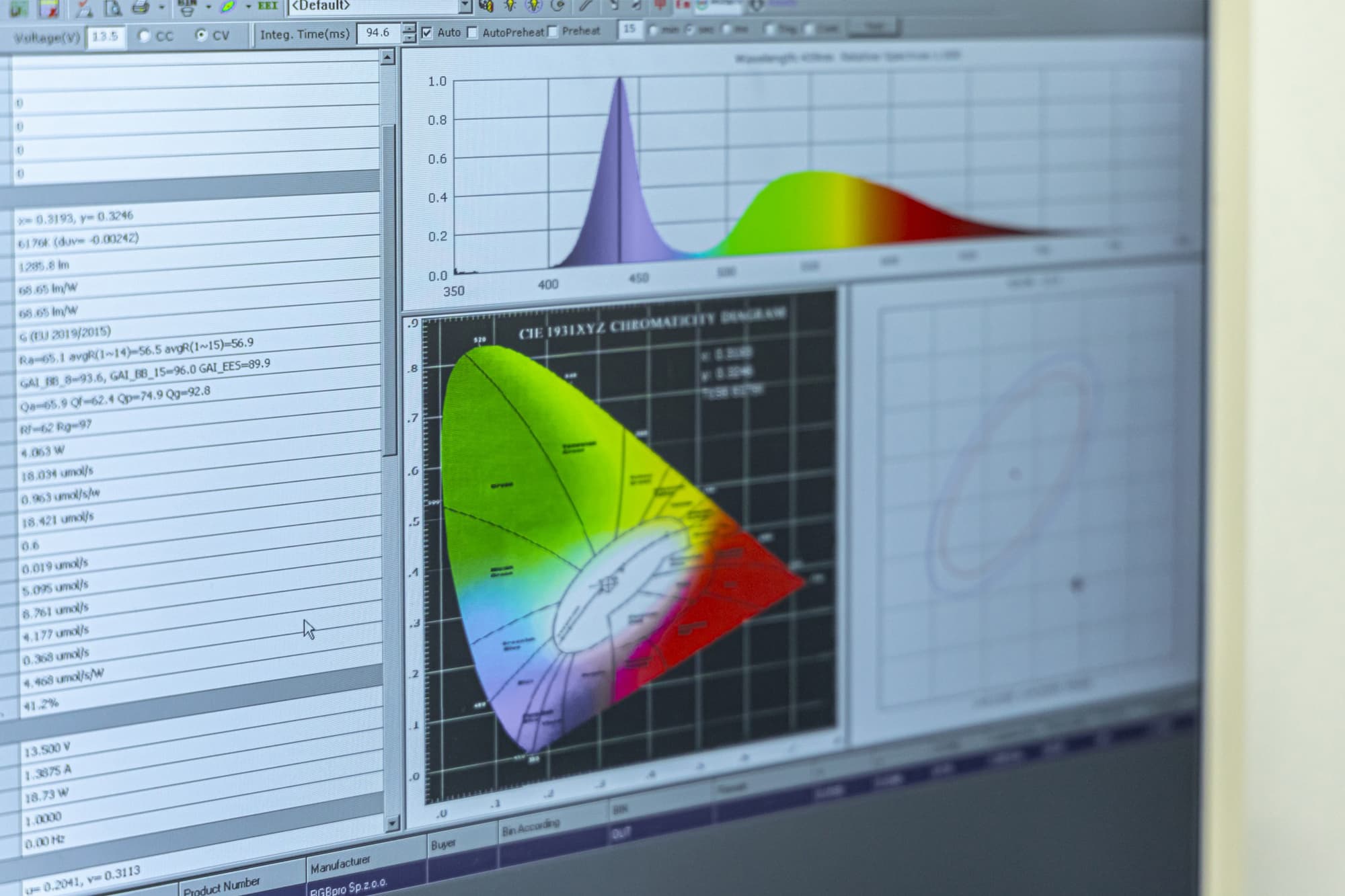Viewport: 1345px width, 896px height.
Task: Click the data list vertical scrollbar thumb
Action: (389, 289)
